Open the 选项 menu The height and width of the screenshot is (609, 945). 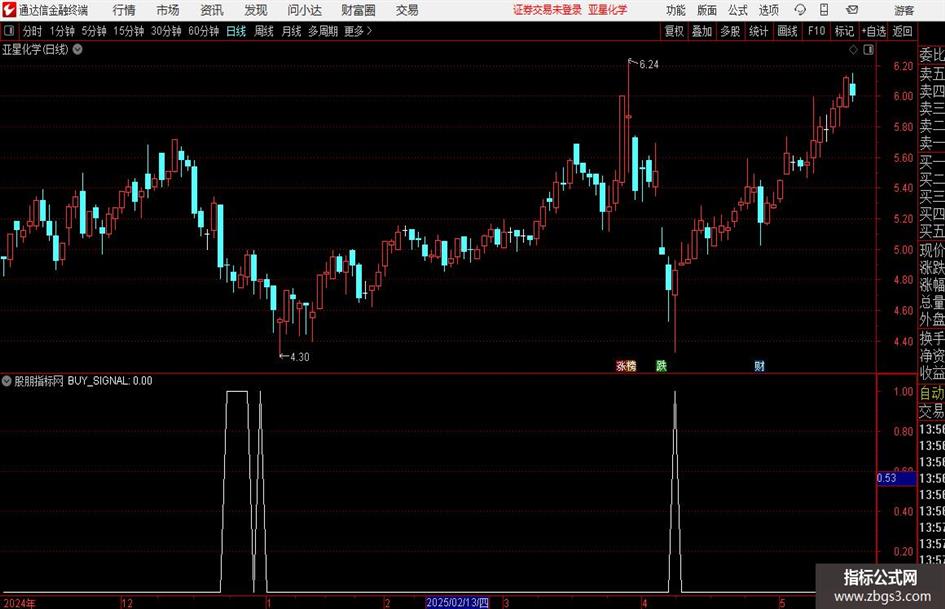[x=768, y=10]
